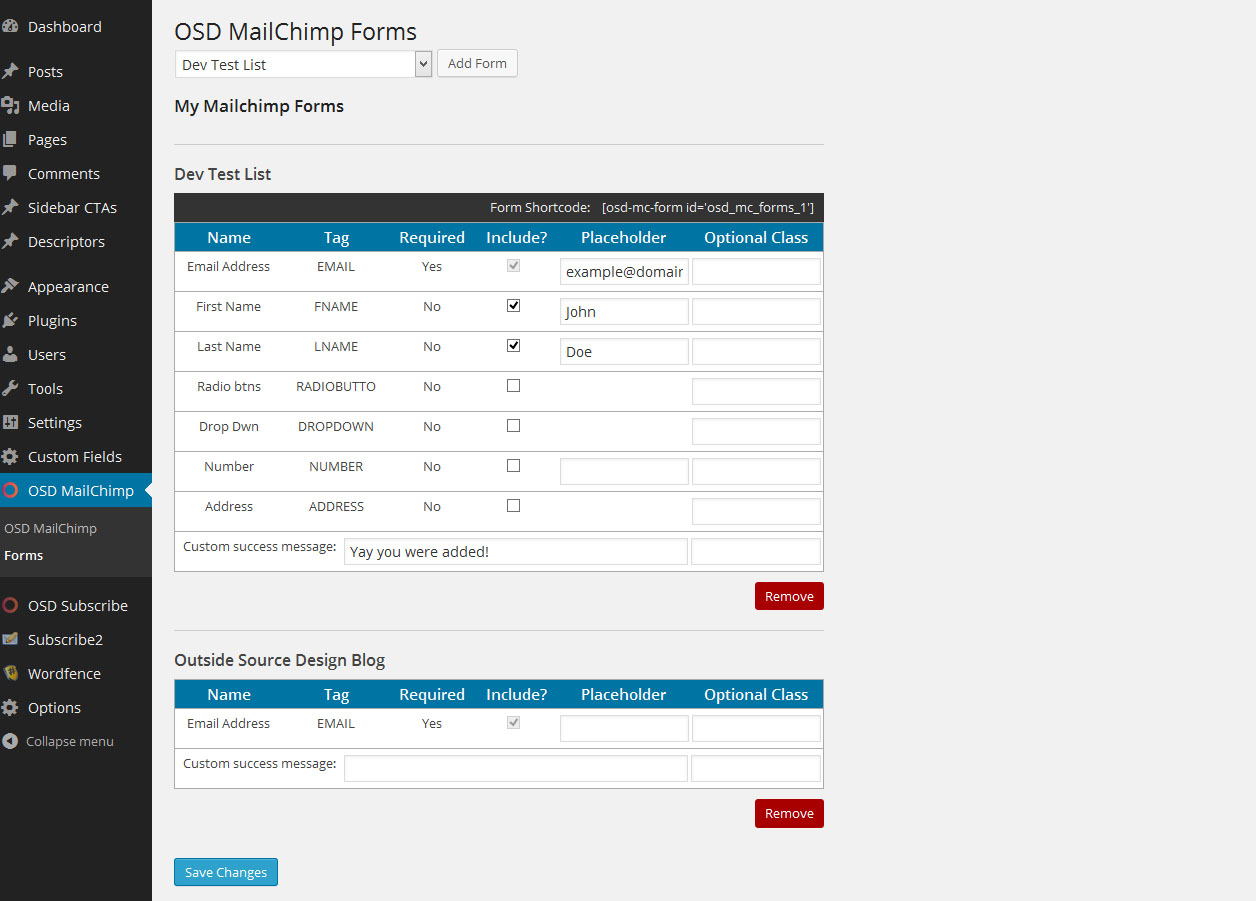Click the RADIOBUTTO tag cell
This screenshot has height=901, width=1256.
click(x=336, y=386)
